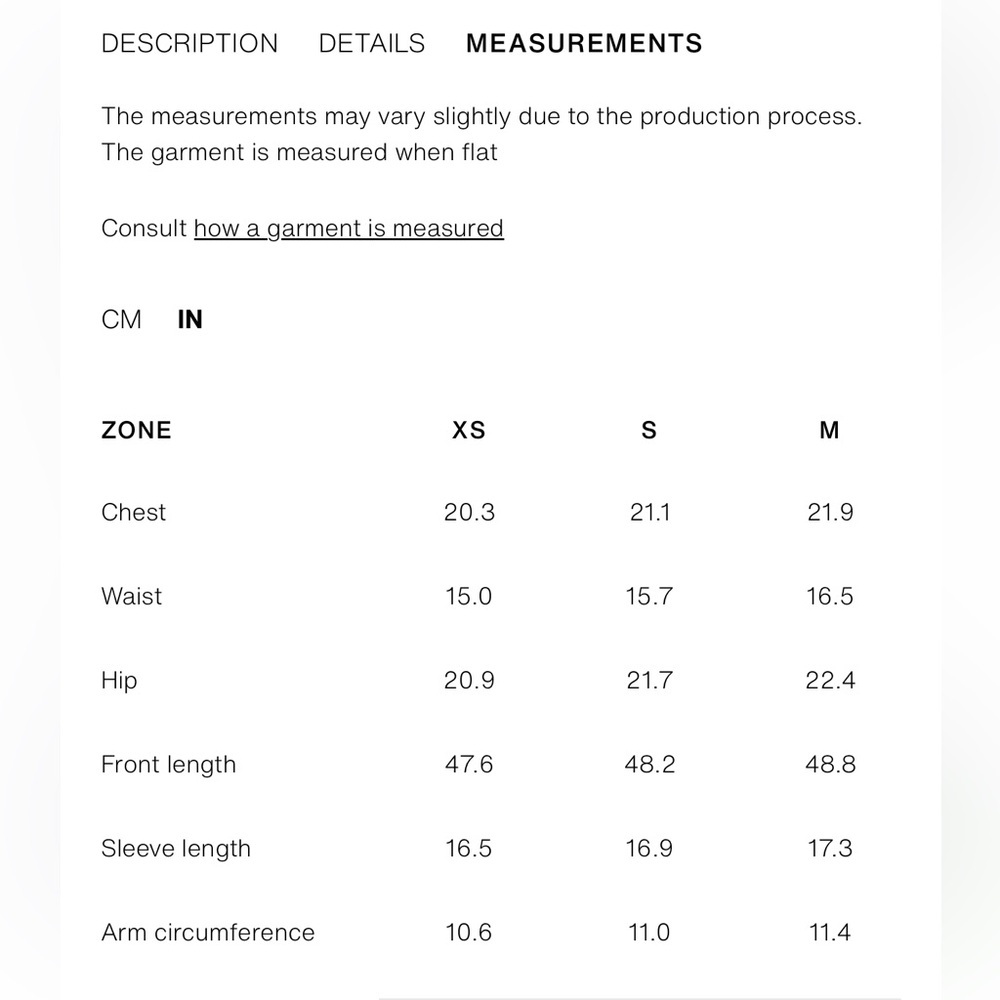Click the XS size column header
Image resolution: width=1000 pixels, height=1000 pixels.
click(469, 430)
